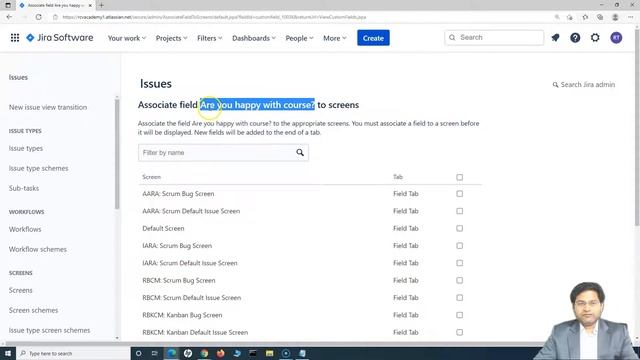Click the Windows taskbar search box
The width and height of the screenshot is (640, 360).
73,353
